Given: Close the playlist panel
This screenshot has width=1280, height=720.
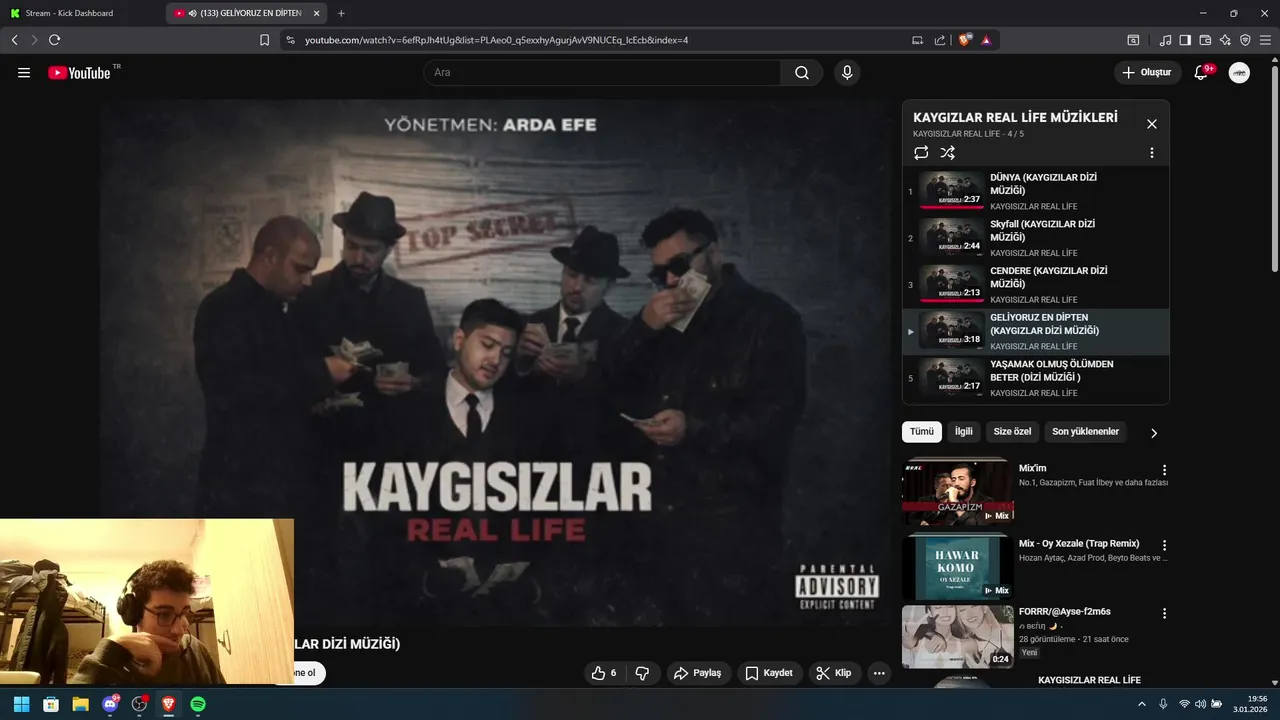Looking at the screenshot, I should pos(1151,124).
